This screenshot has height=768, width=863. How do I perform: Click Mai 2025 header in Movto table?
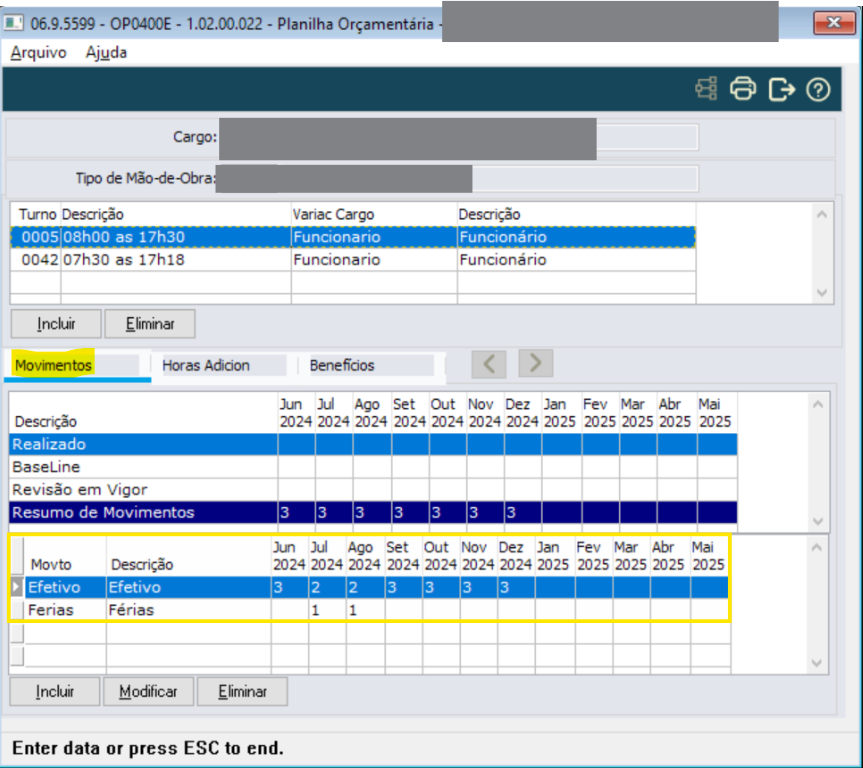710,555
